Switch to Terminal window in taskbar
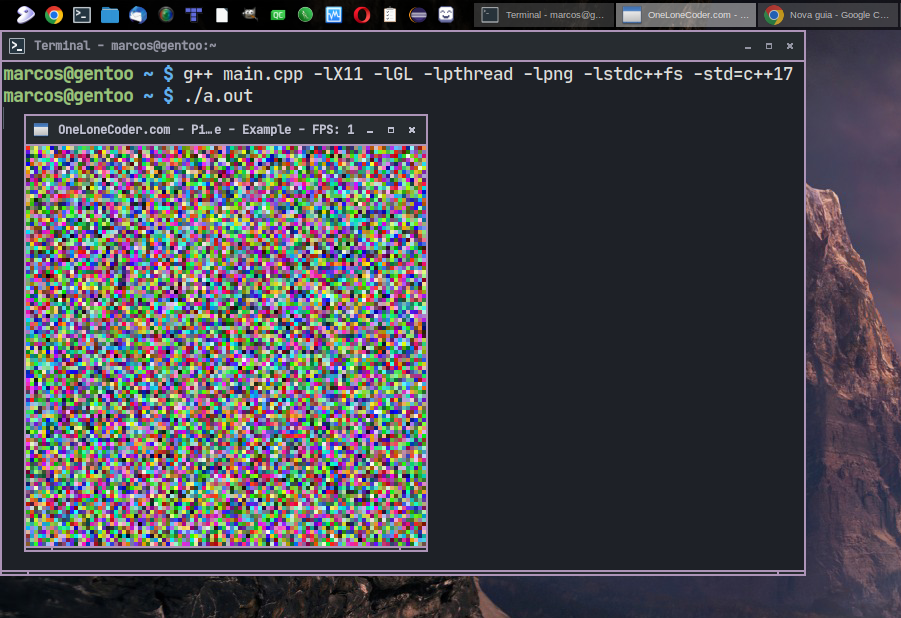Viewport: 901px width, 618px height. (x=544, y=15)
